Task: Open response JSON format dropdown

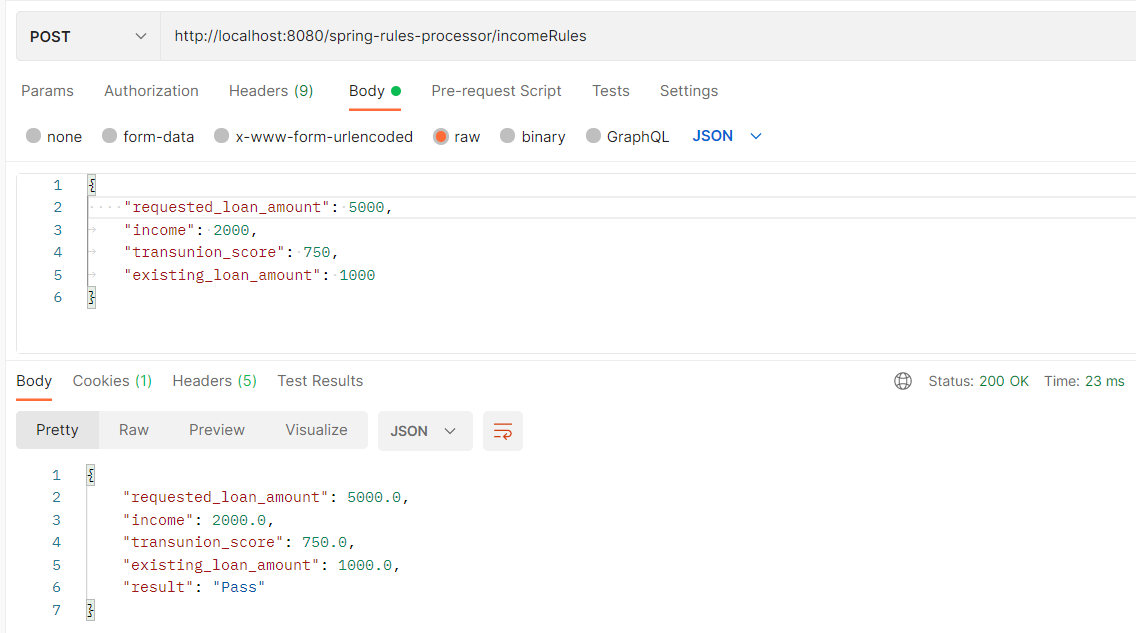Action: [x=425, y=431]
